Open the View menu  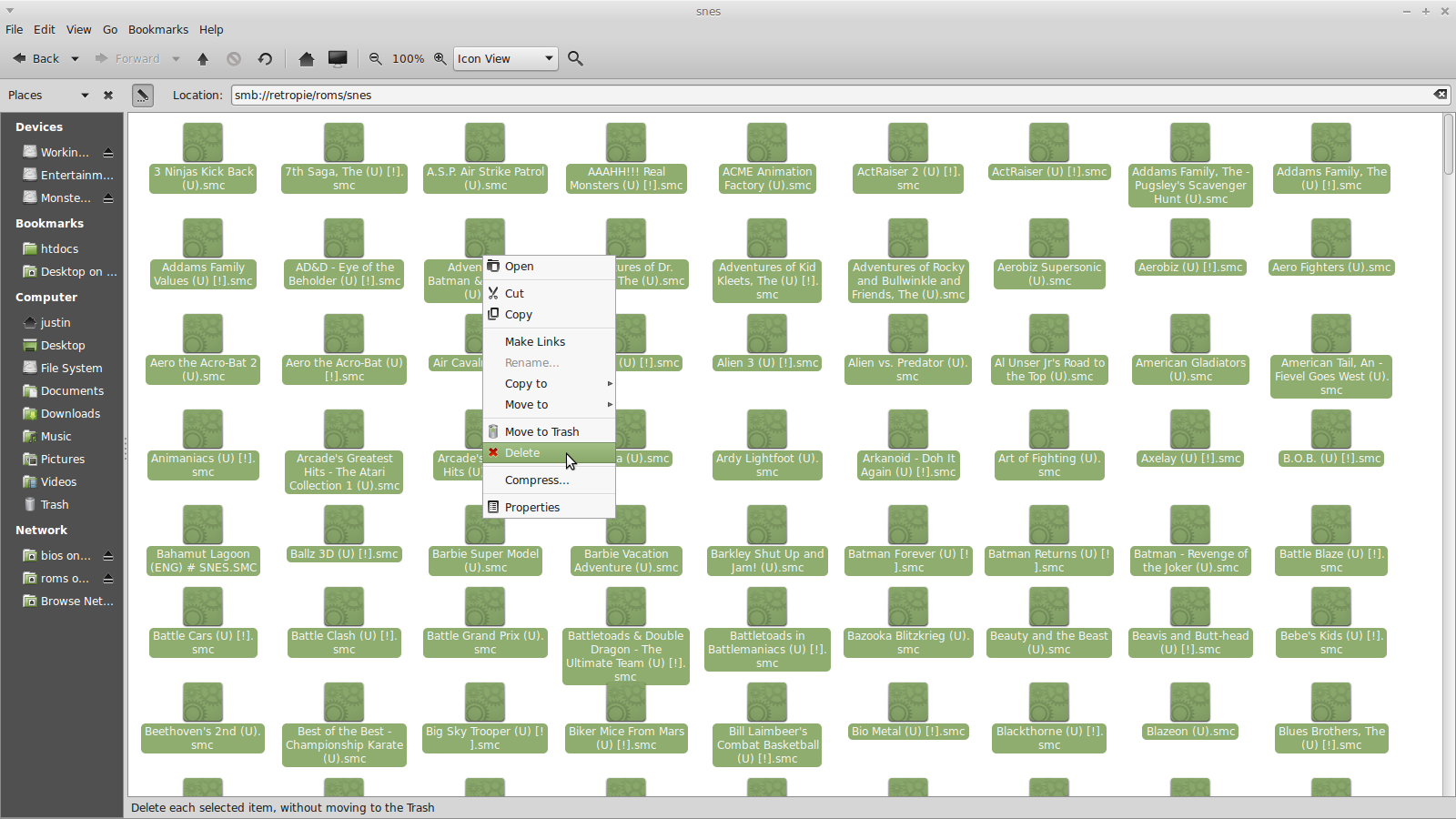pyautogui.click(x=79, y=30)
